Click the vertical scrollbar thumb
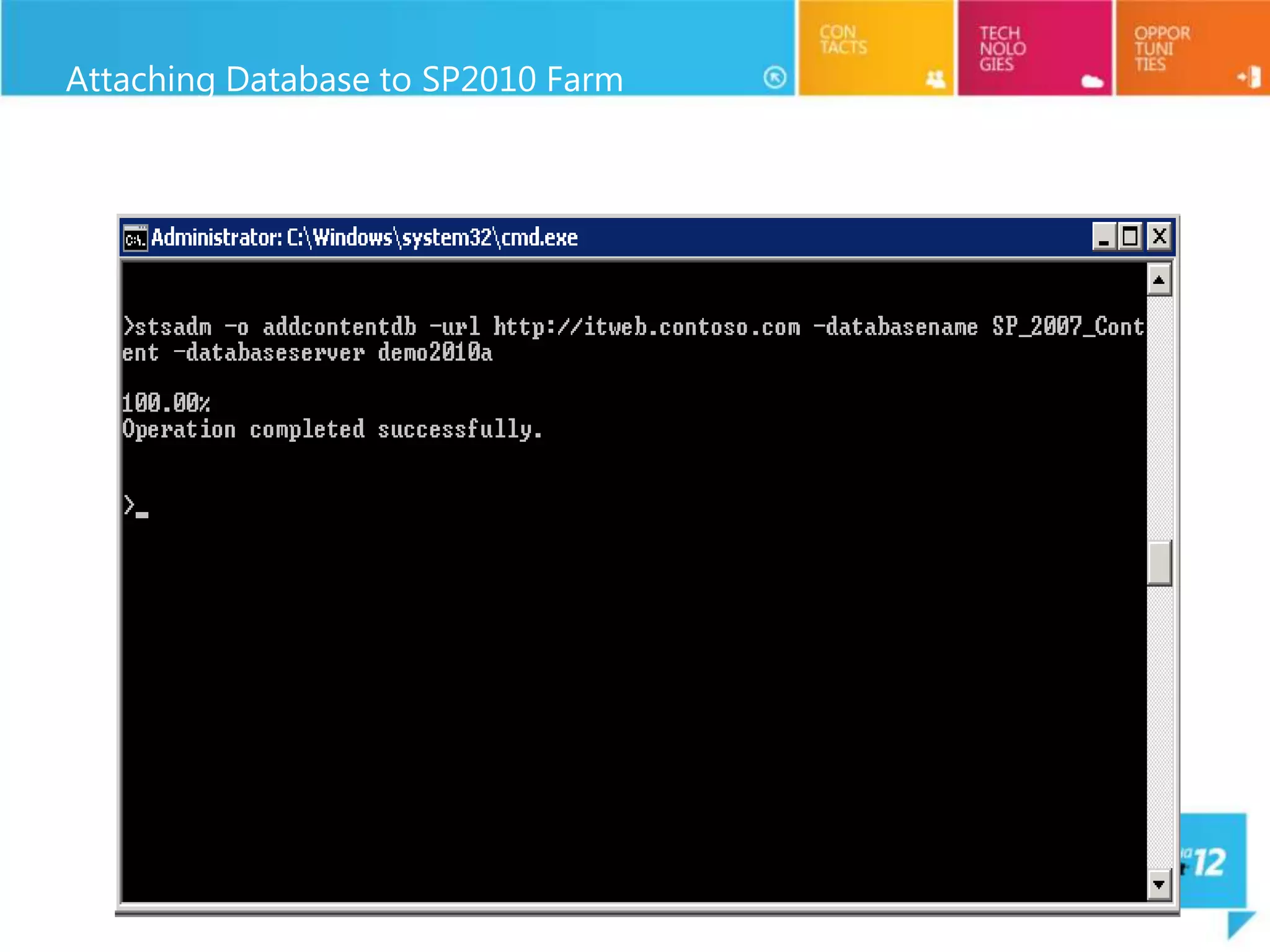 1158,563
